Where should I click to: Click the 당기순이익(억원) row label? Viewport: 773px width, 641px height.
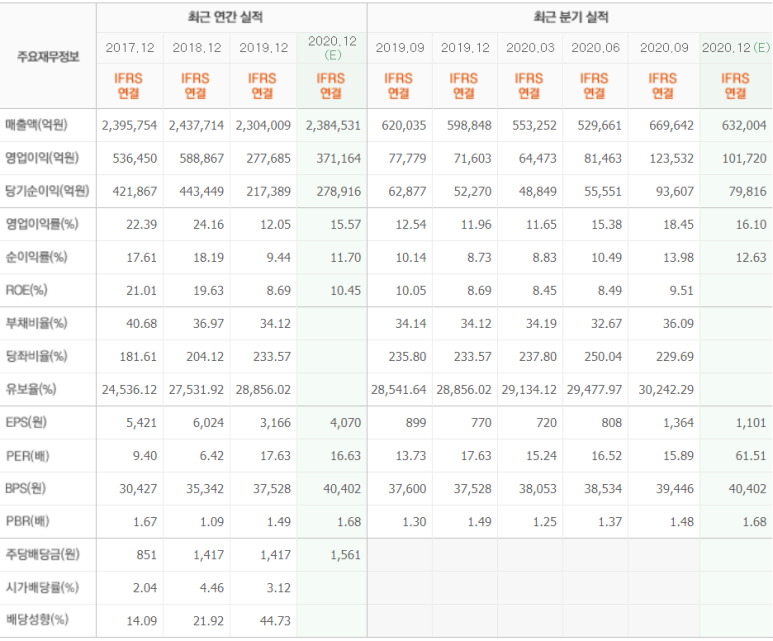pos(47,191)
